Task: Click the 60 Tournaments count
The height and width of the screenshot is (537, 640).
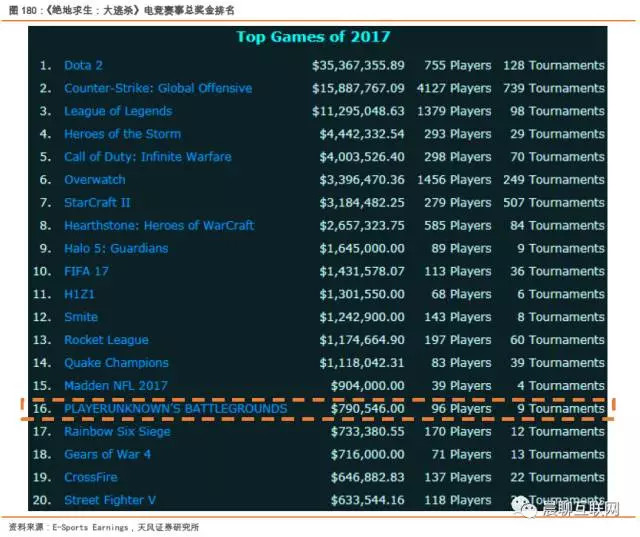Action: coord(557,340)
